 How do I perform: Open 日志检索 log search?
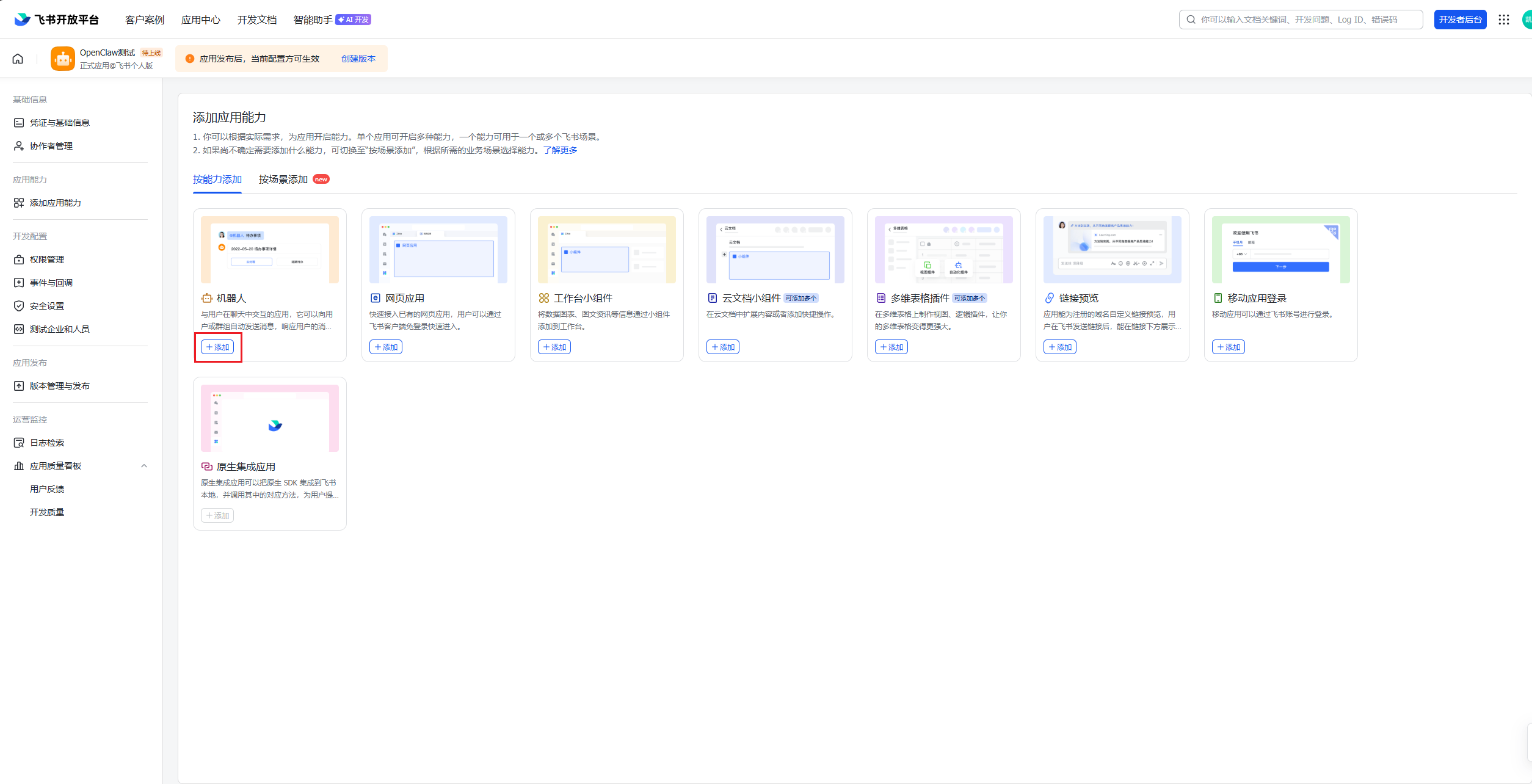[46, 443]
